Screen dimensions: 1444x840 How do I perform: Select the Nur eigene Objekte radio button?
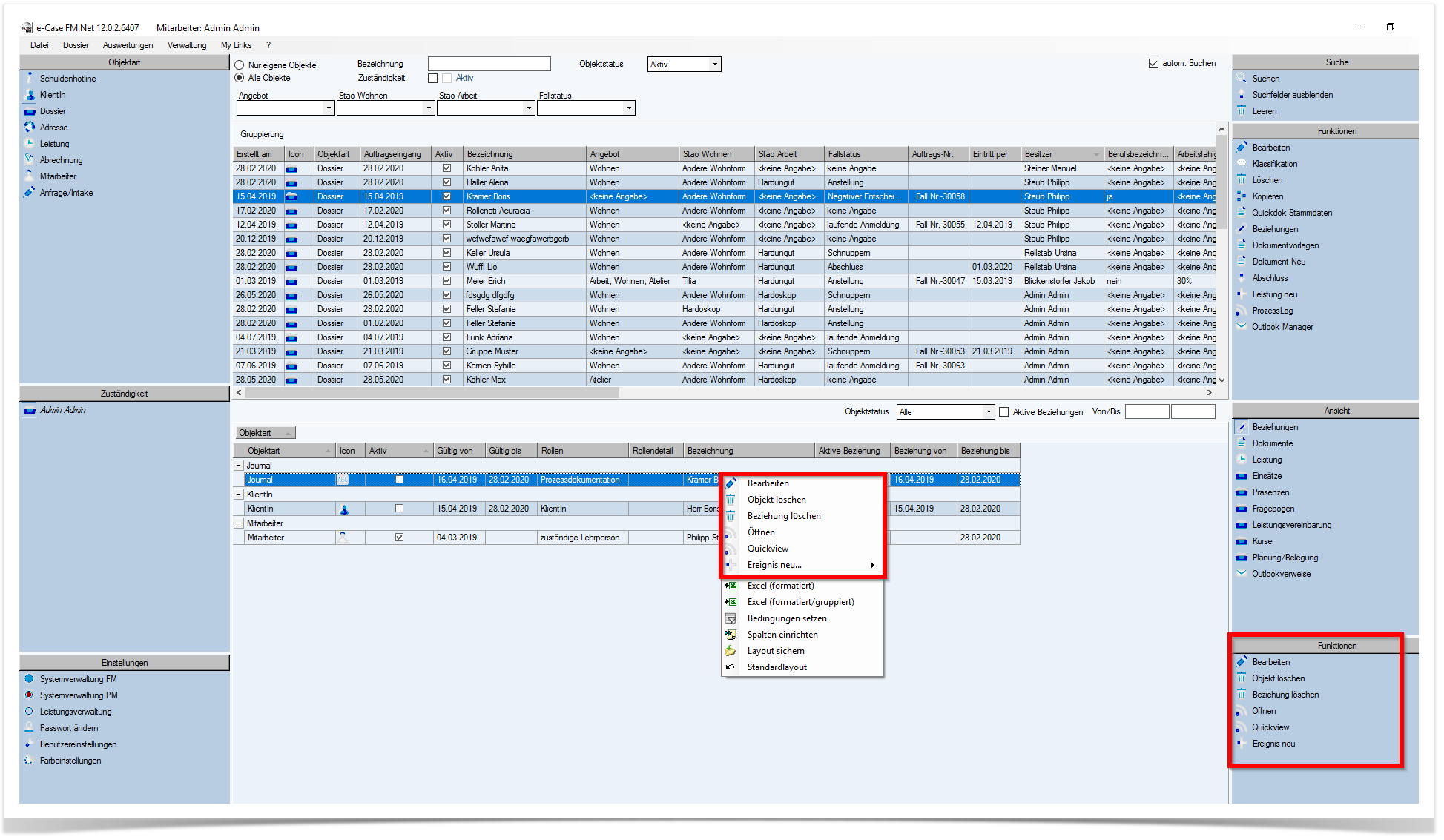pyautogui.click(x=240, y=65)
